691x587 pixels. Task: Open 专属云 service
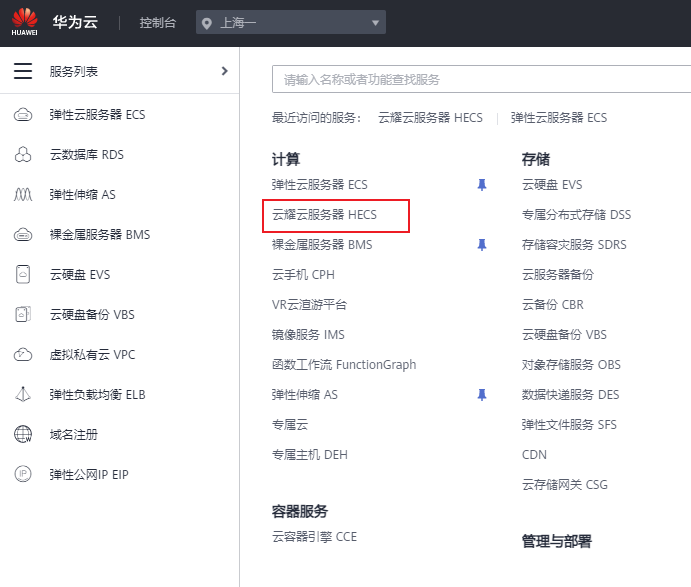[x=290, y=424]
